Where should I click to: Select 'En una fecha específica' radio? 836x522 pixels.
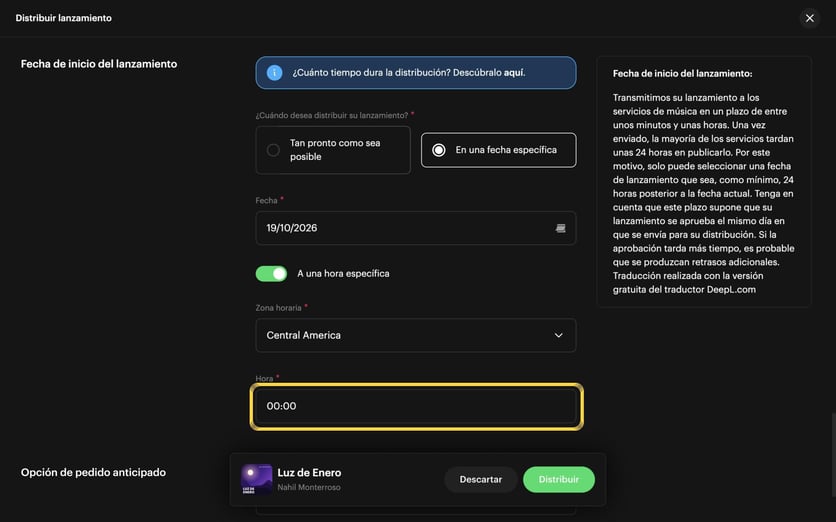coord(438,150)
